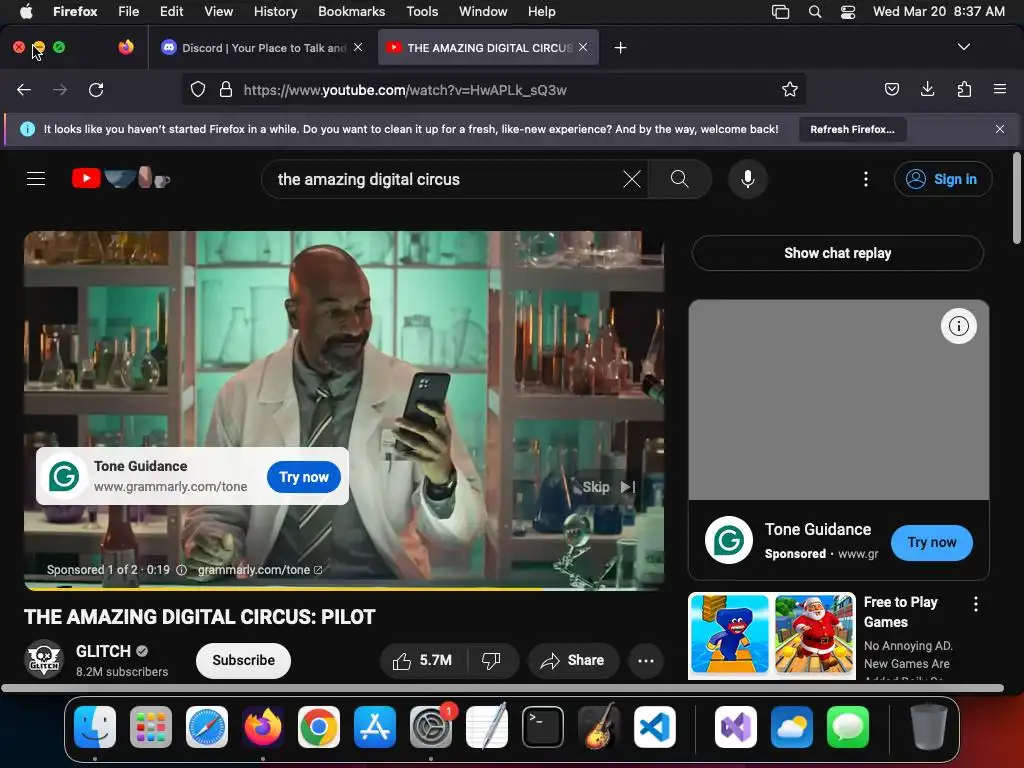Open Safari from the Dock
This screenshot has height=768, width=1024.
tap(207, 727)
